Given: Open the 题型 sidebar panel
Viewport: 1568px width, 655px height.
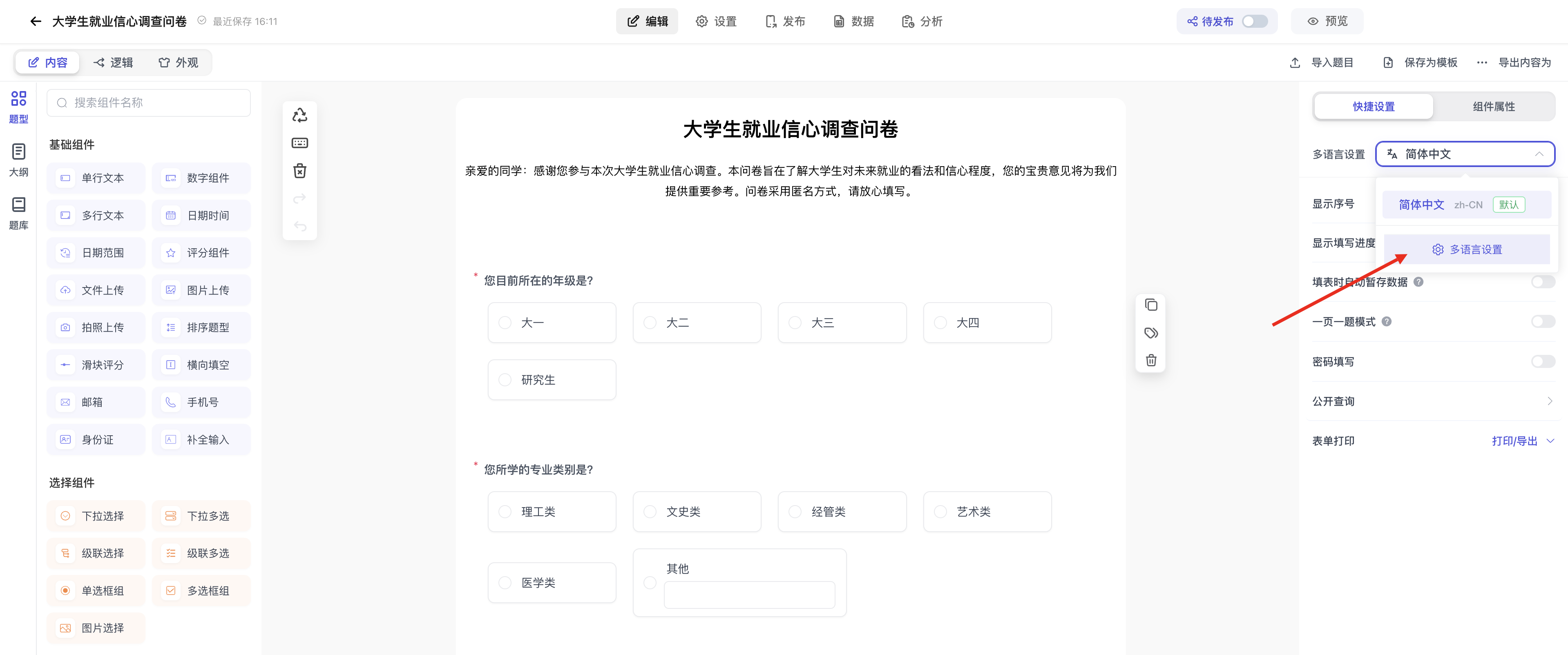Looking at the screenshot, I should (18, 107).
